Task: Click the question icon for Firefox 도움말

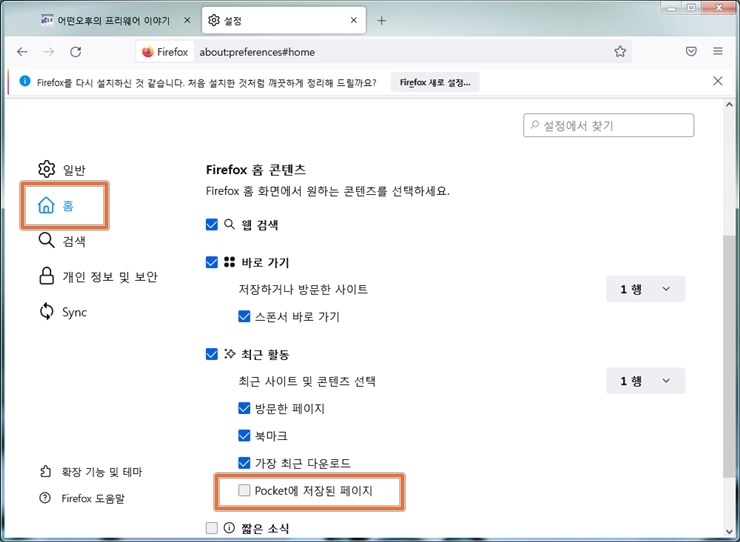Action: (x=45, y=498)
